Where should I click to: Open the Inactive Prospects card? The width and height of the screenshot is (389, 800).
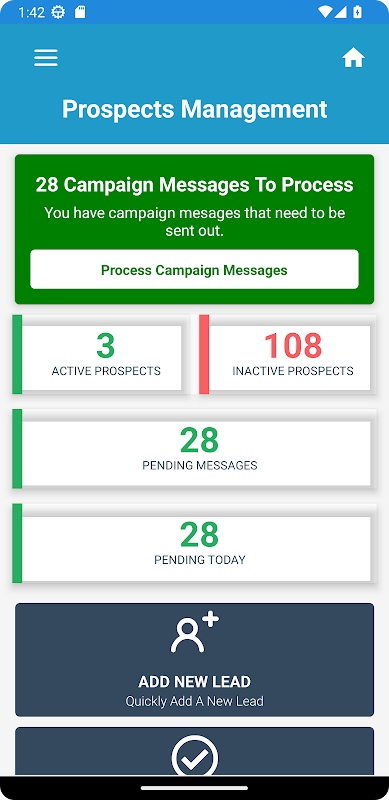[288, 355]
